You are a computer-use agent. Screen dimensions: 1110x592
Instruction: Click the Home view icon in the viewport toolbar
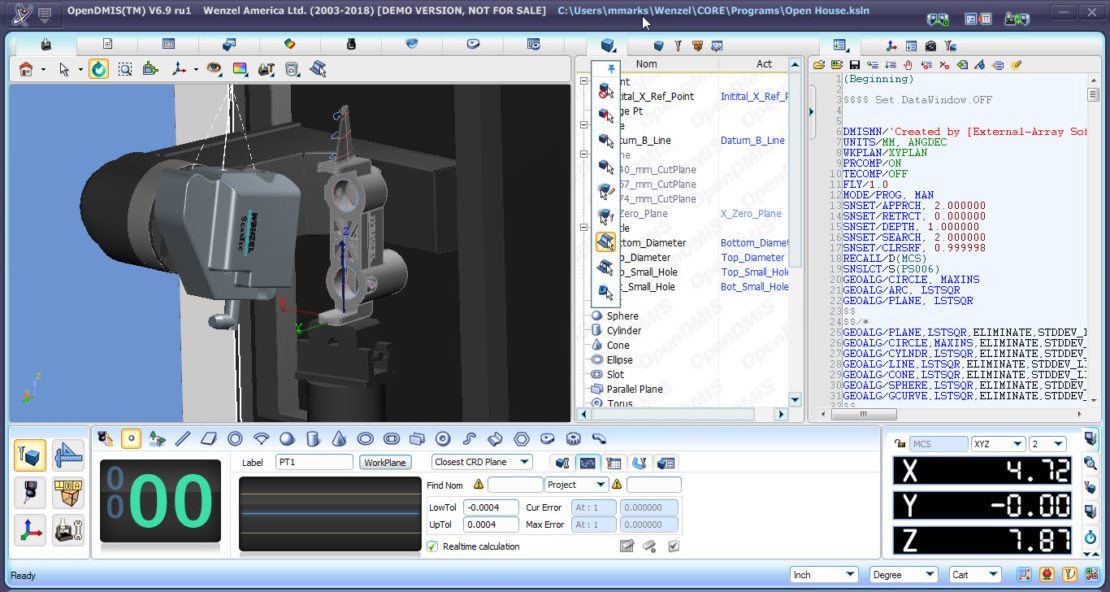(25, 69)
